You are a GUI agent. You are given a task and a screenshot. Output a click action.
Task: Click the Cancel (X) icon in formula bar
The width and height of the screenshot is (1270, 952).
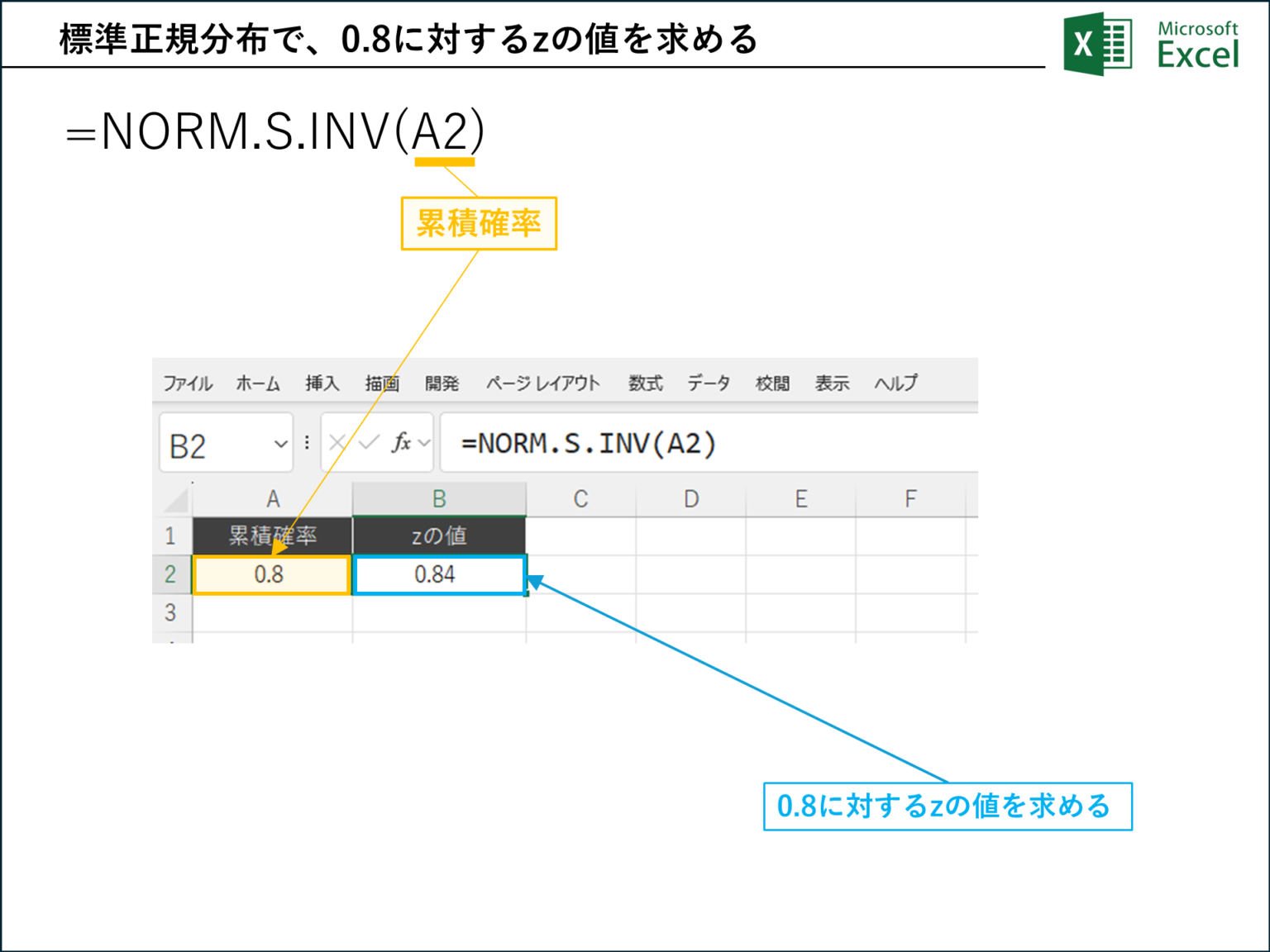(337, 442)
